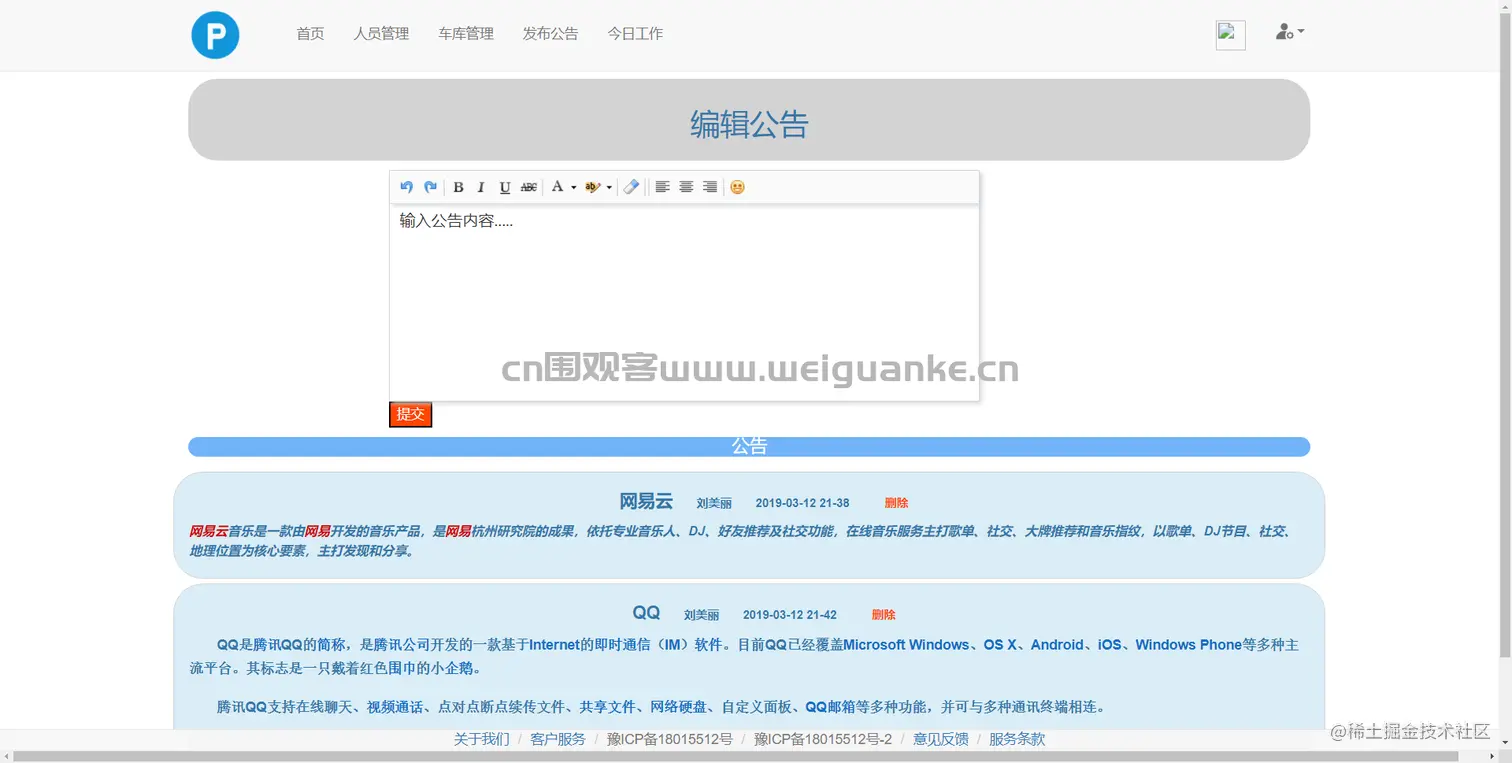Open the user account dropdown
1512x763 pixels.
1290,32
